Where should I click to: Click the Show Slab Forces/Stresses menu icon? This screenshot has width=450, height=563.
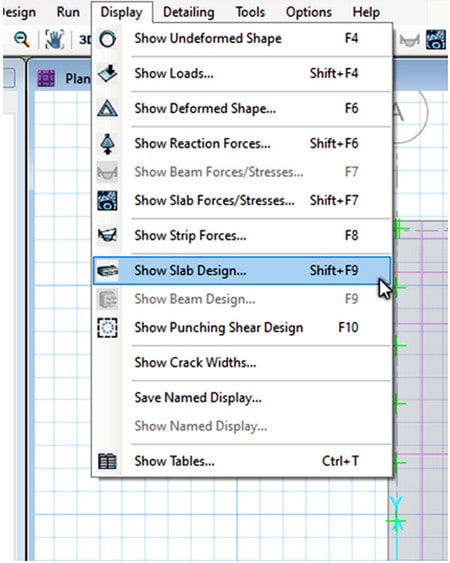107,200
